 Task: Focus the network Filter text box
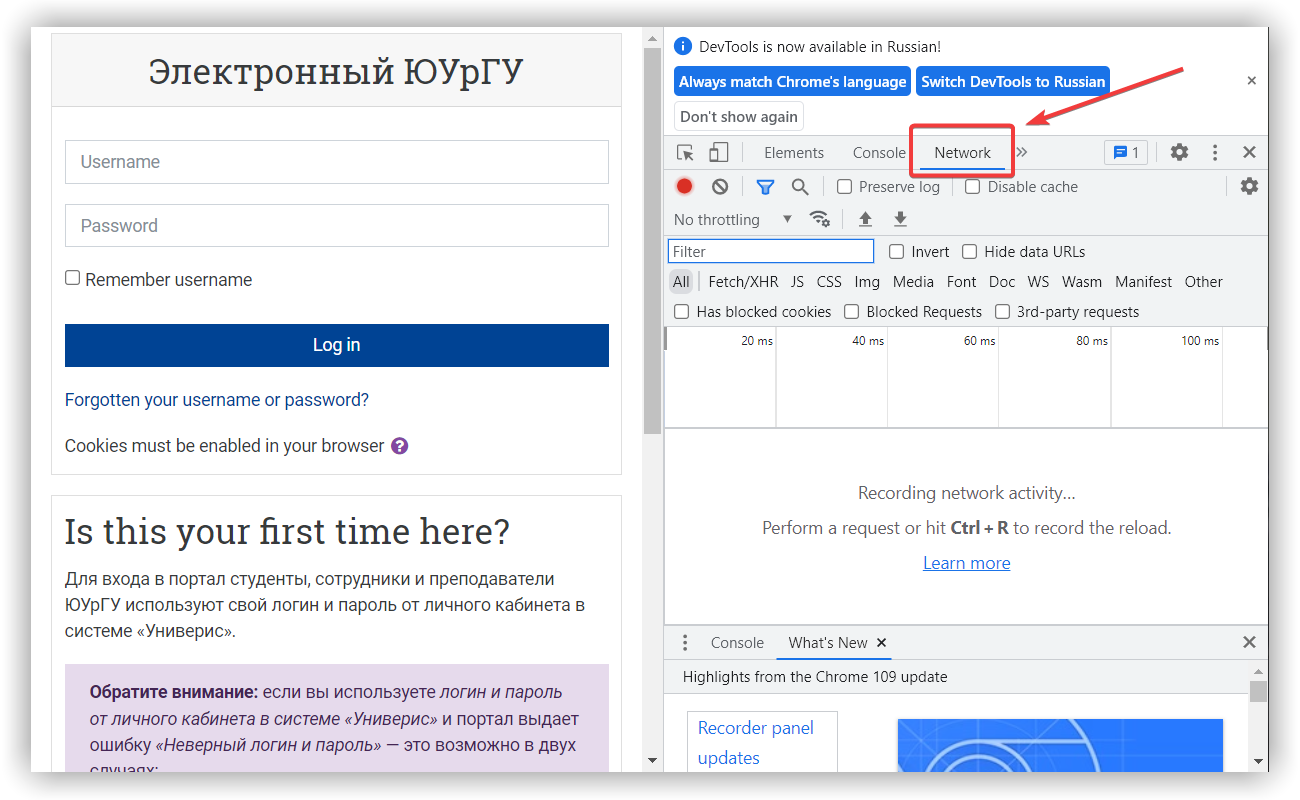(x=771, y=251)
